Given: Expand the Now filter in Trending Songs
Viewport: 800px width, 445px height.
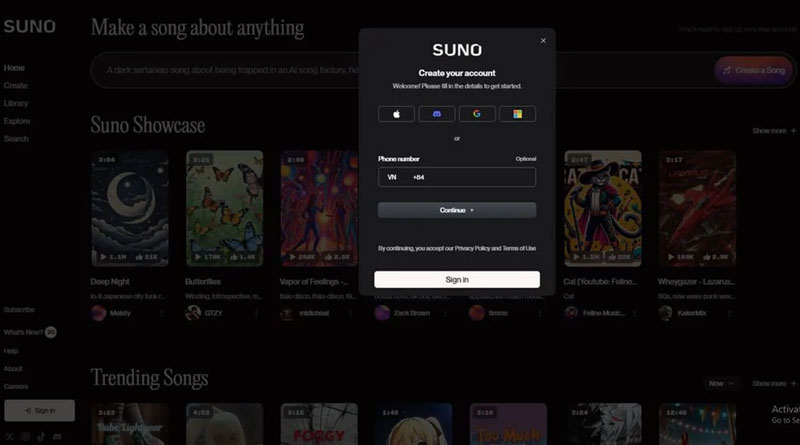Looking at the screenshot, I should pyautogui.click(x=720, y=383).
